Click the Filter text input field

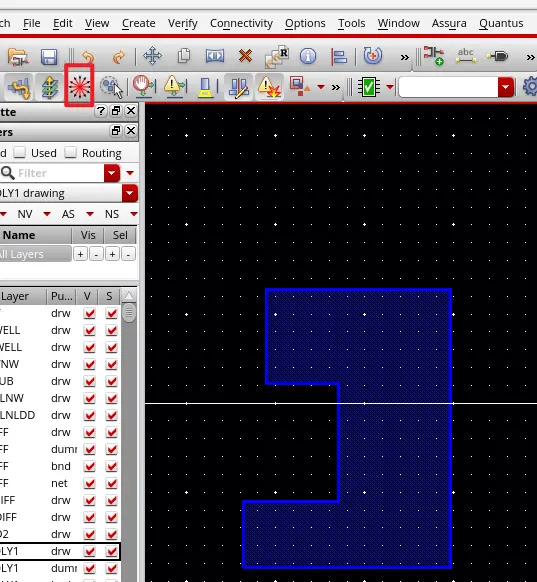click(x=59, y=173)
